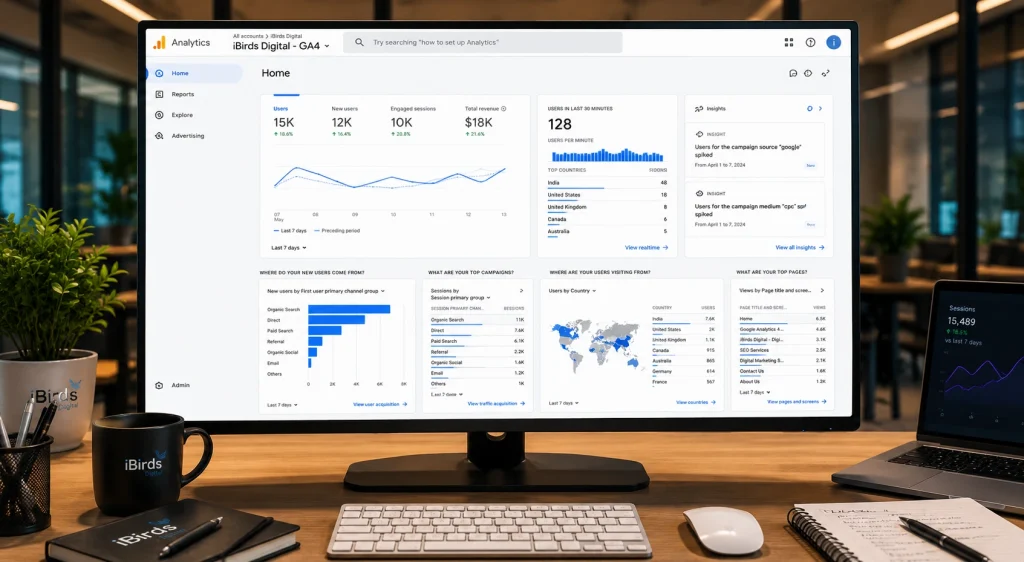Click the blue account avatar icon

833,42
